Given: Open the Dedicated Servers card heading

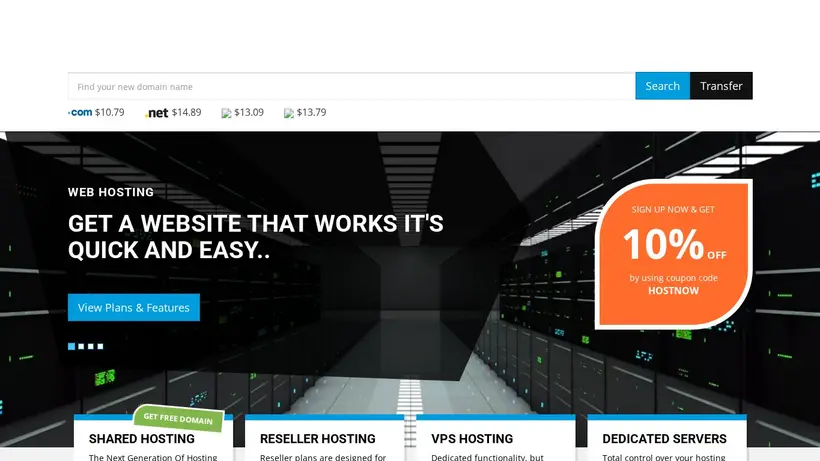Looking at the screenshot, I should [664, 439].
